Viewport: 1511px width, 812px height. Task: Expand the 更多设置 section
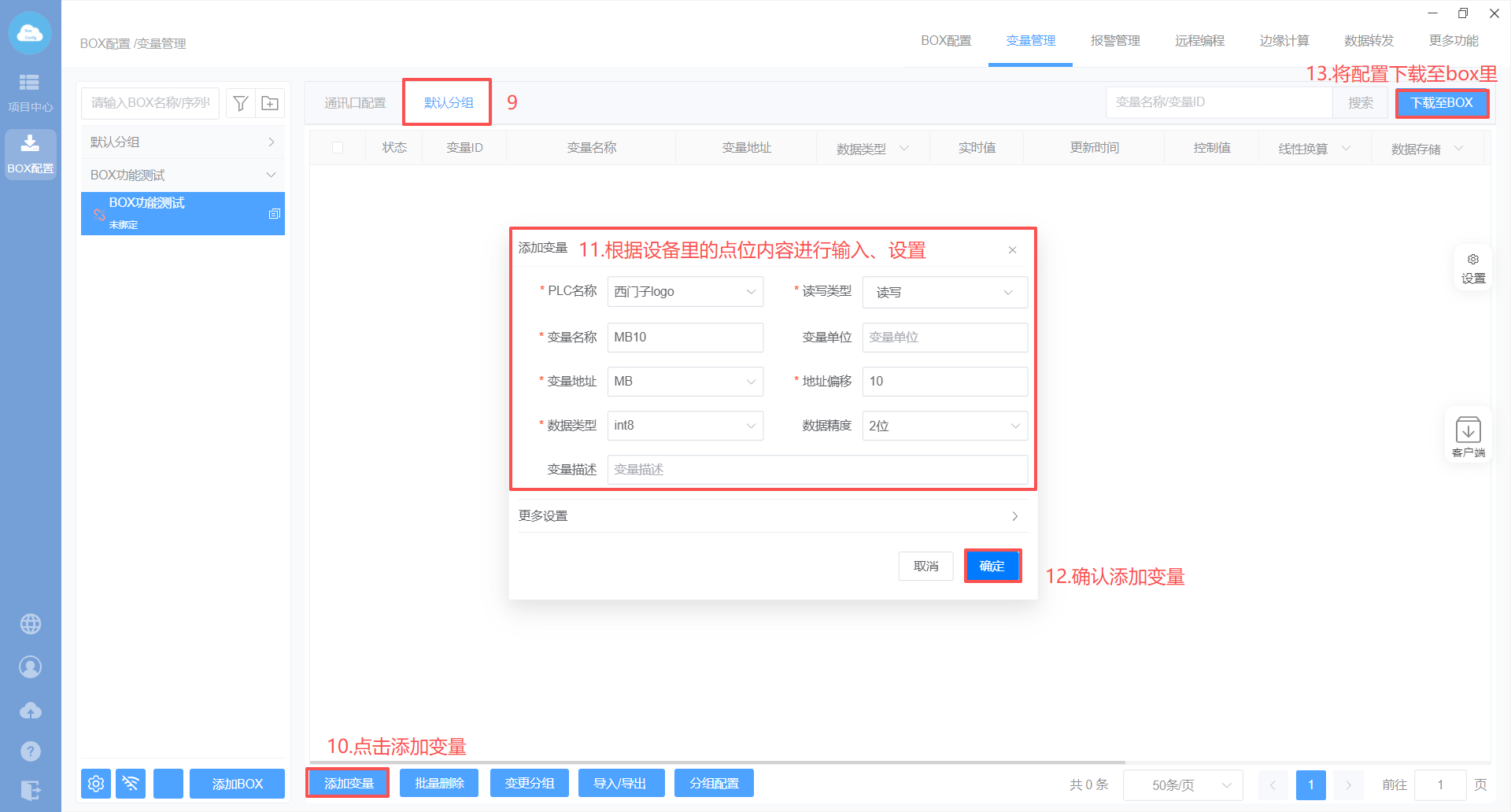[771, 516]
